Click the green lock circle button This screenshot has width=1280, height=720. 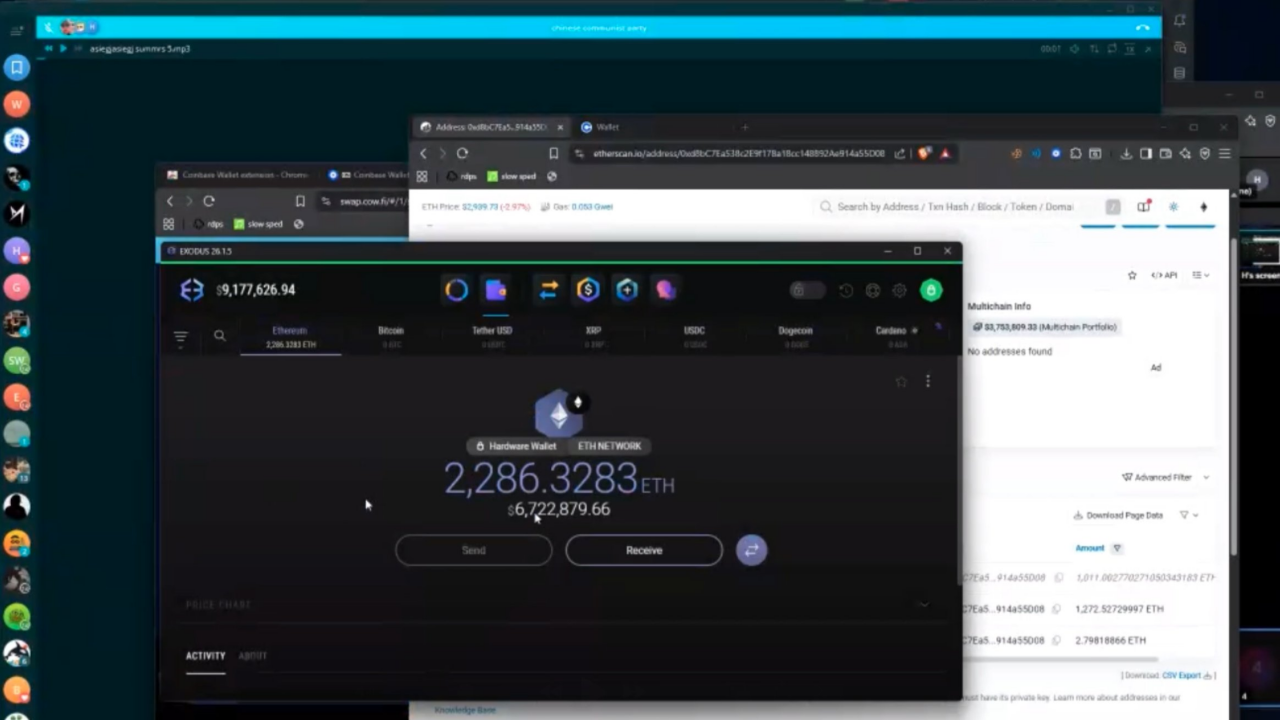931,290
